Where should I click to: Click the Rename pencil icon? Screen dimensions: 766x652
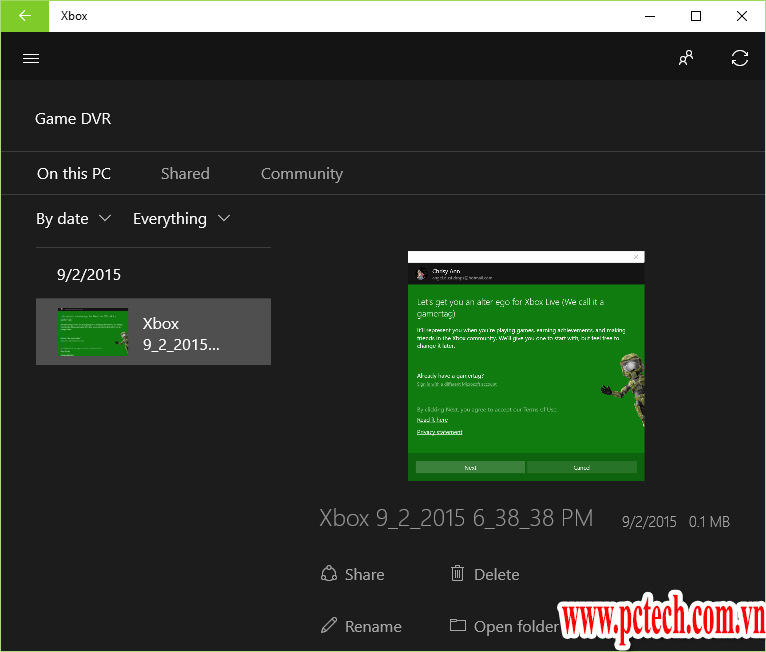[x=329, y=626]
